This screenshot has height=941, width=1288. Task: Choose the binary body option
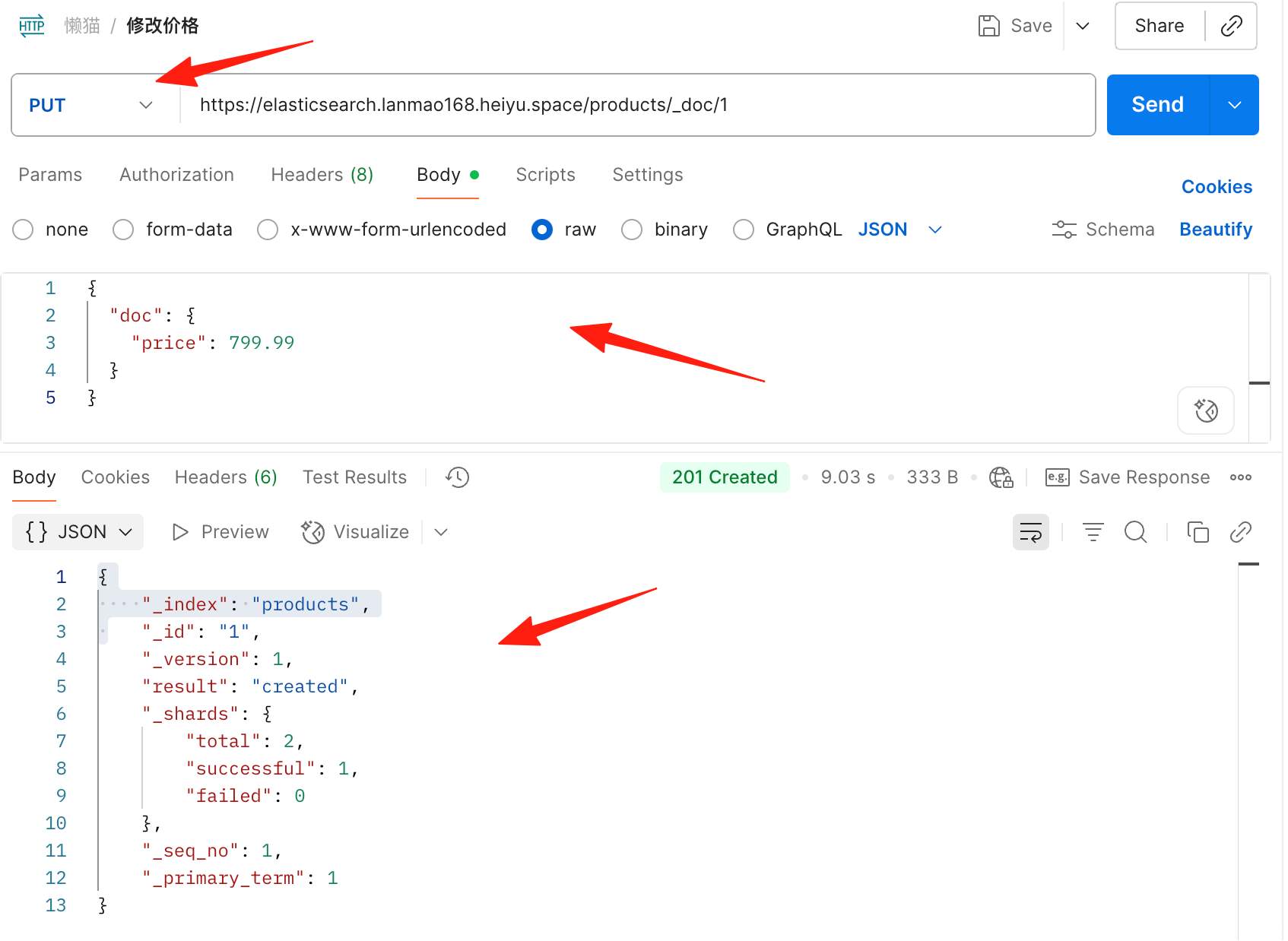coord(632,230)
